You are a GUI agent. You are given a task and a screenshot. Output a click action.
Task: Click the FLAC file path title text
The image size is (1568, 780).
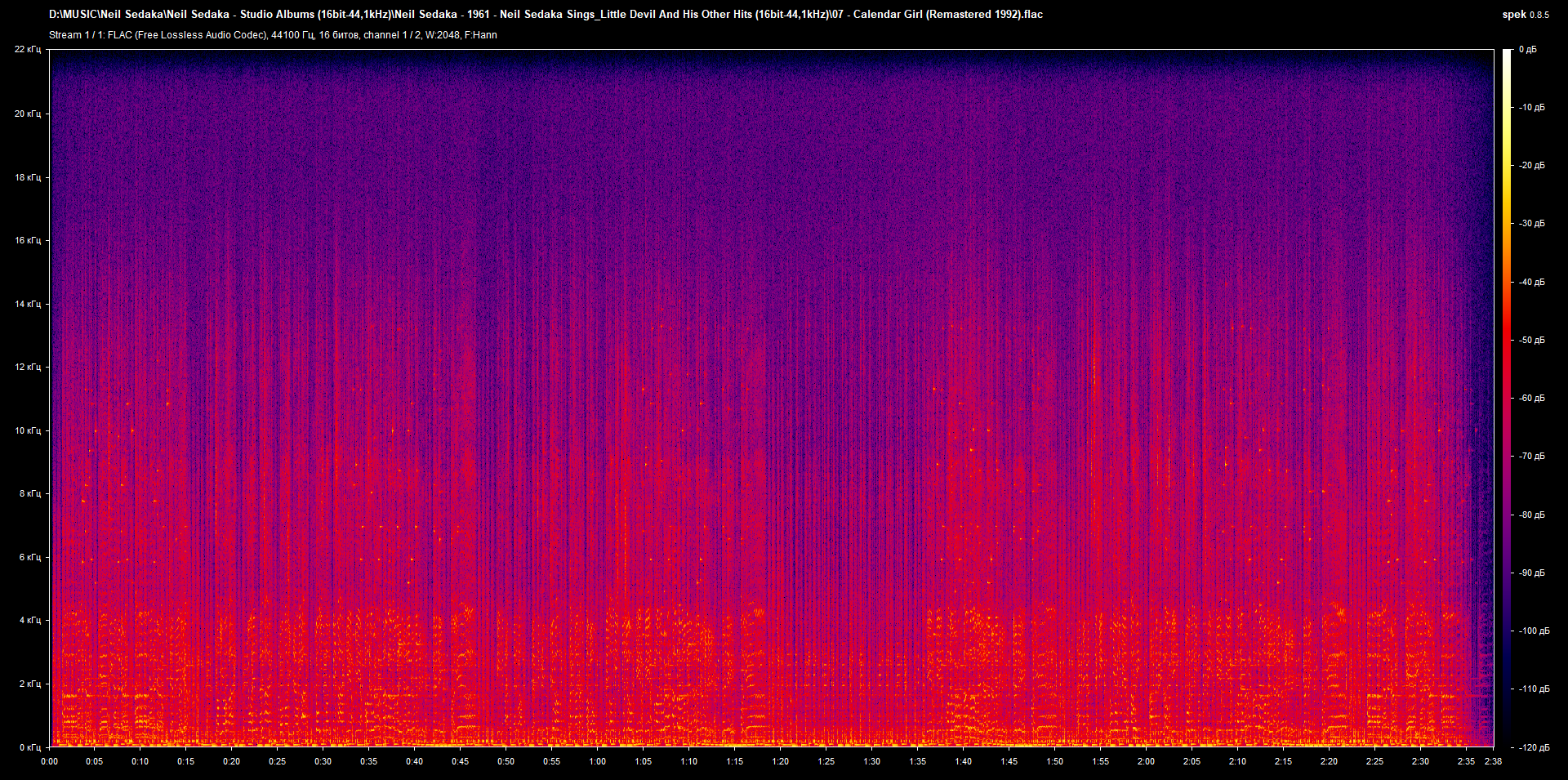click(546, 14)
